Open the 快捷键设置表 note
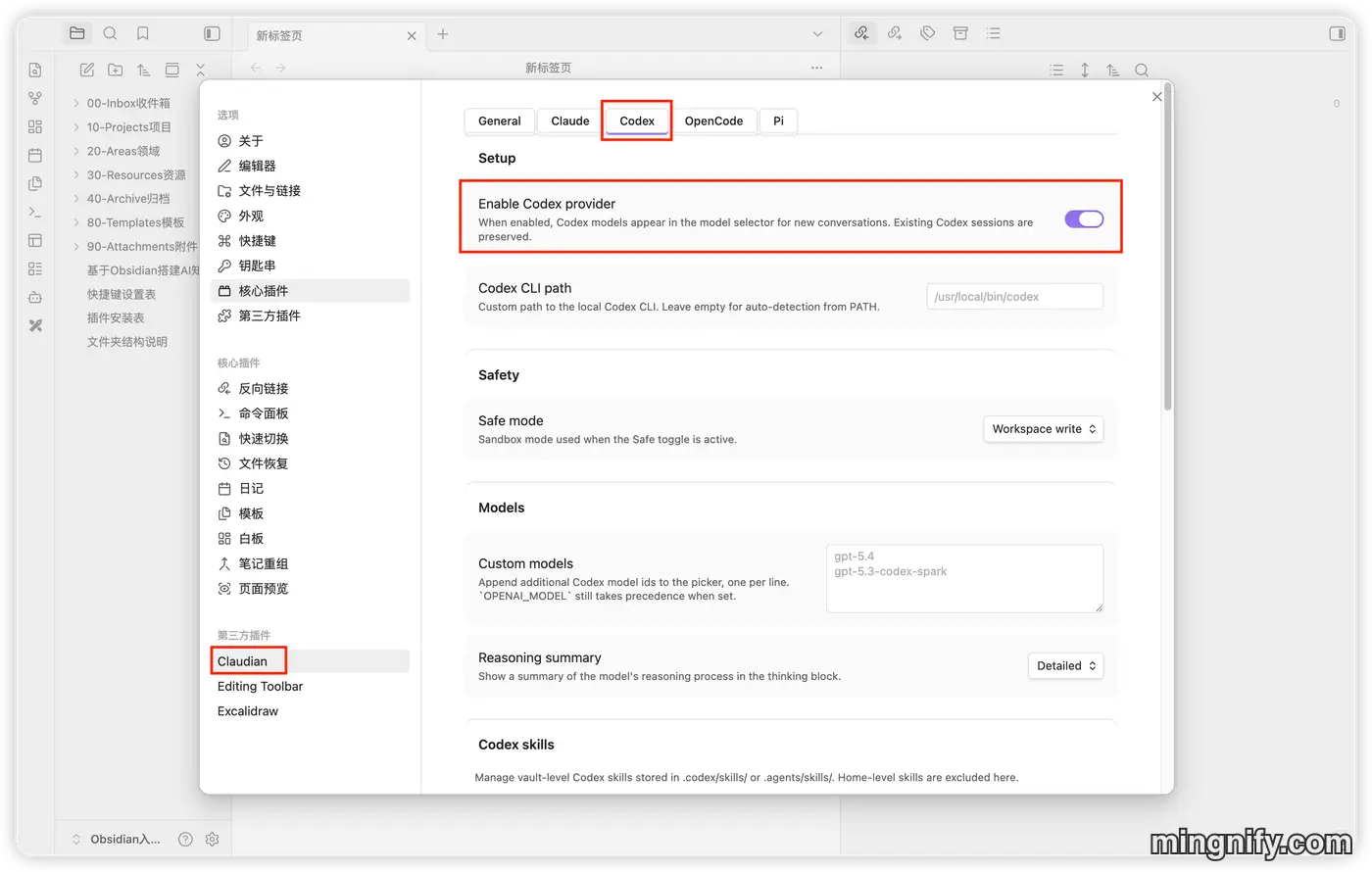 click(122, 295)
